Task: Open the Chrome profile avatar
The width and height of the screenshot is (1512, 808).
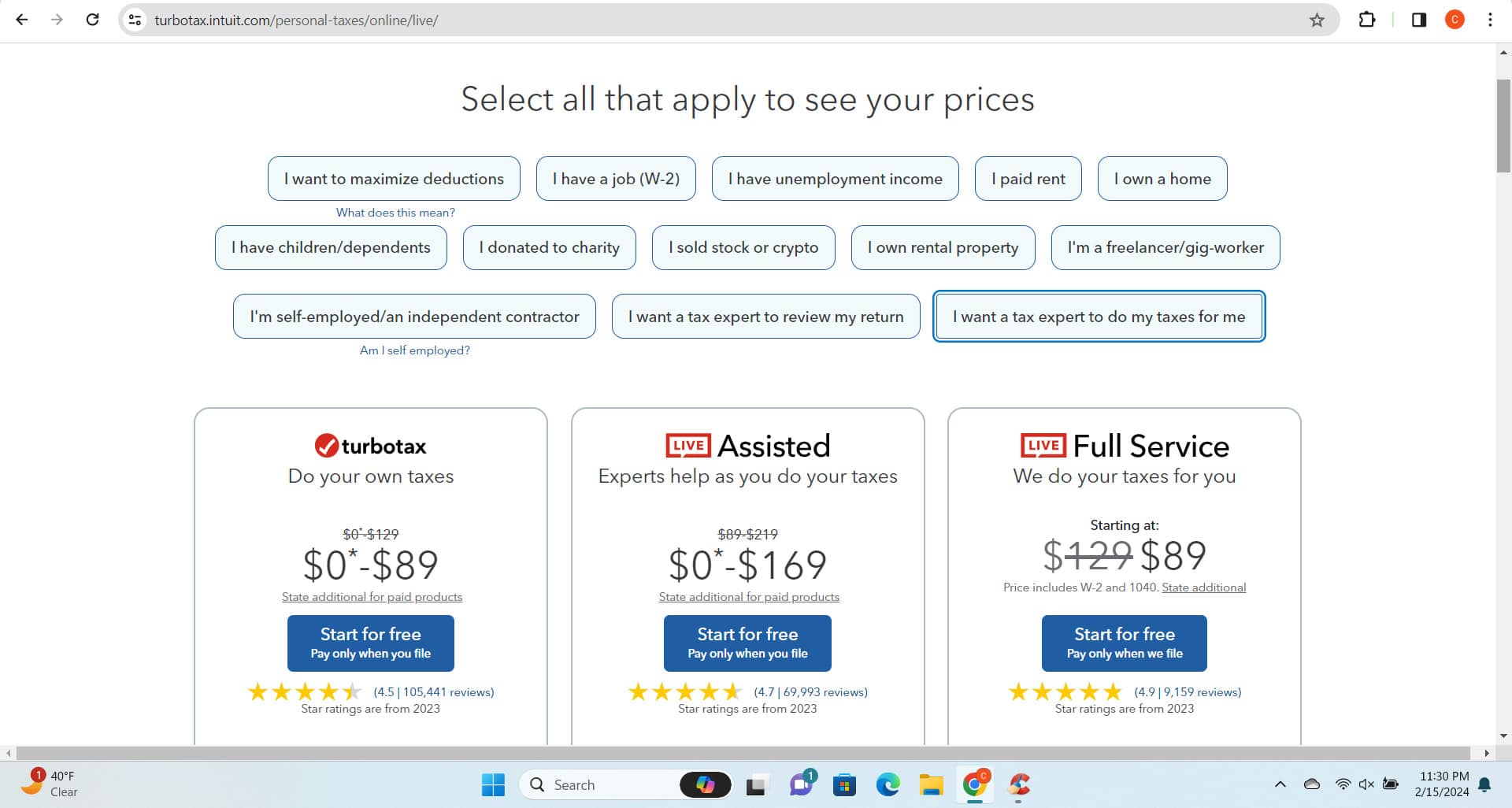Action: click(x=1455, y=20)
